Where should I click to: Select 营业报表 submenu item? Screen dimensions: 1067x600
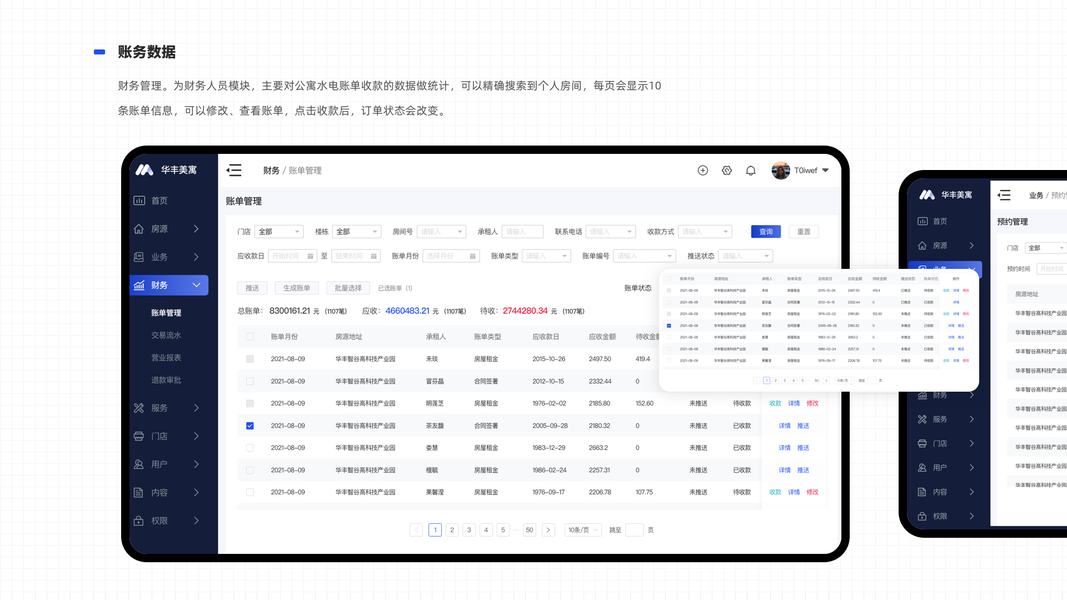(166, 358)
